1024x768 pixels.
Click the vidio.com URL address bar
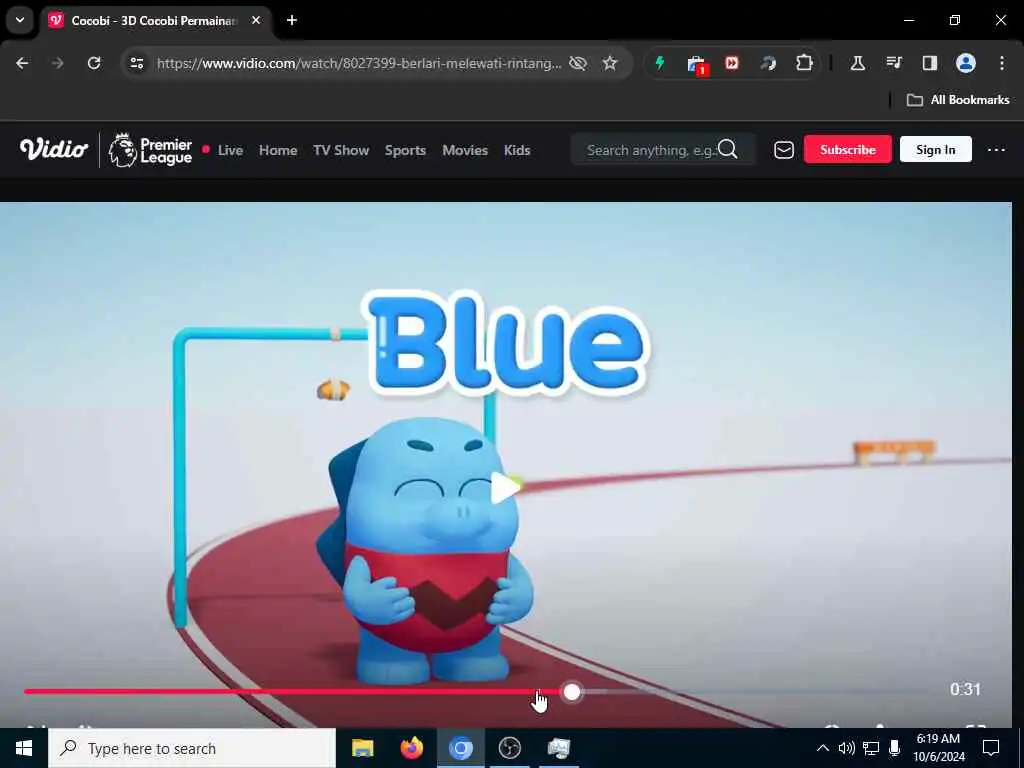pos(359,63)
